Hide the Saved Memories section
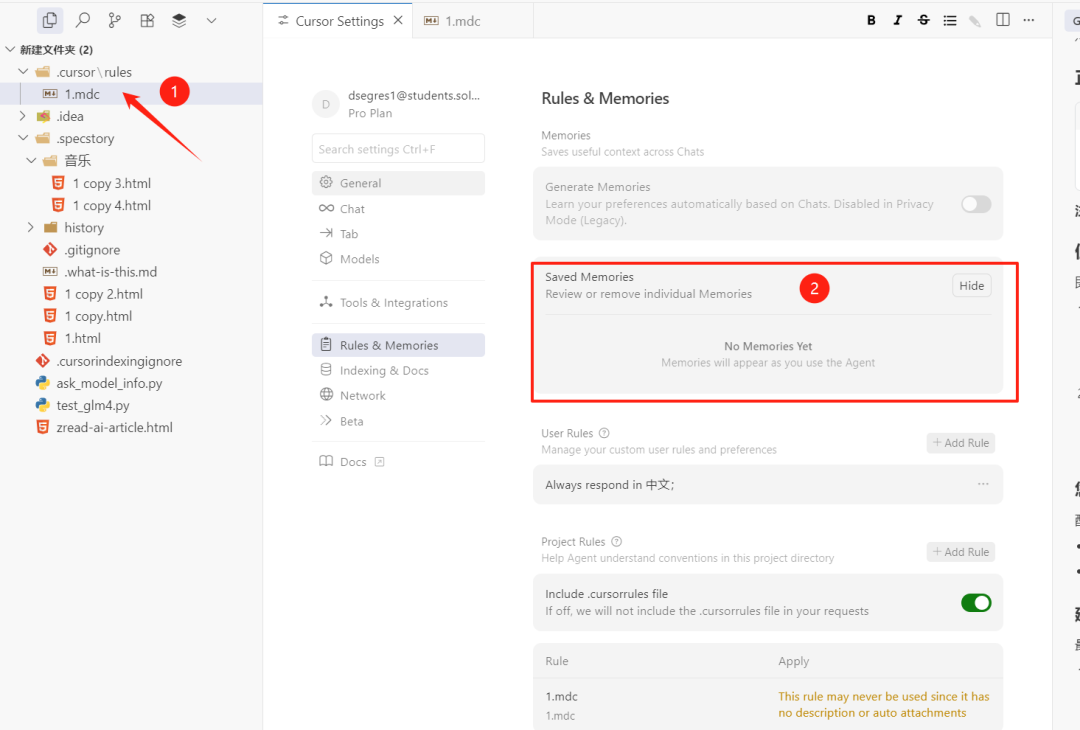 coord(971,286)
